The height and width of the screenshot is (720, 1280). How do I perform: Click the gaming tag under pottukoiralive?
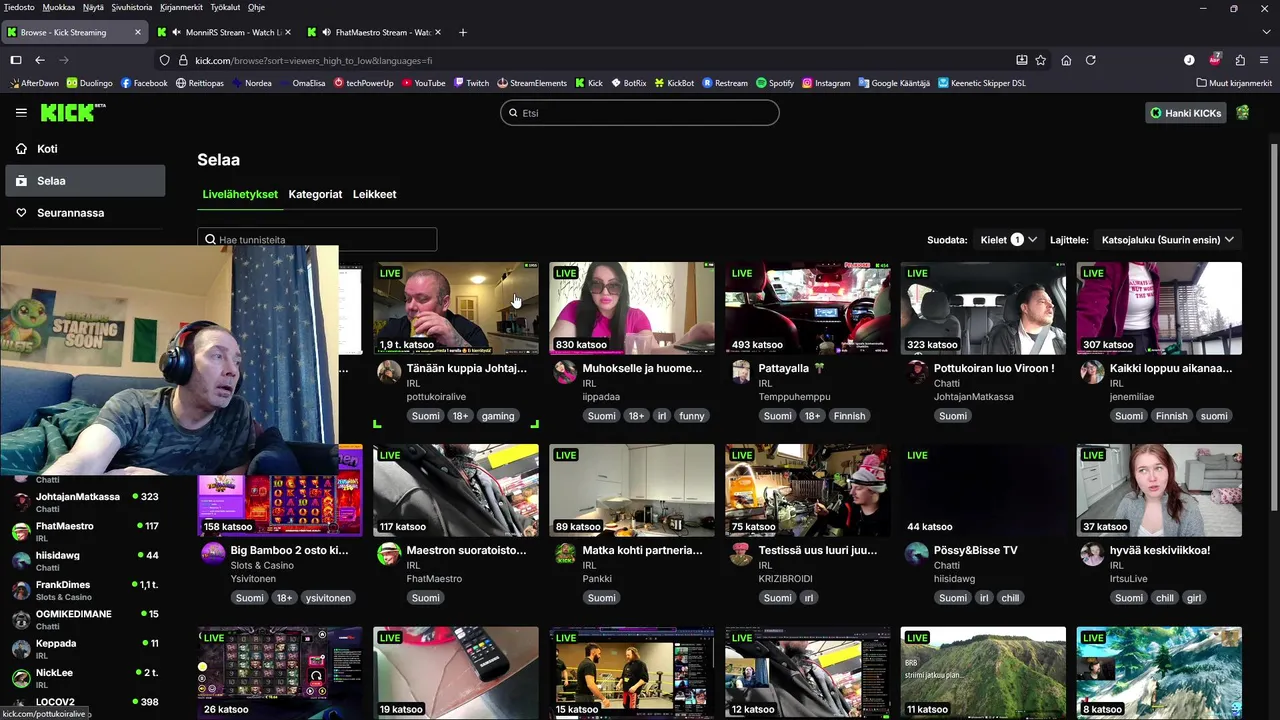tap(497, 416)
